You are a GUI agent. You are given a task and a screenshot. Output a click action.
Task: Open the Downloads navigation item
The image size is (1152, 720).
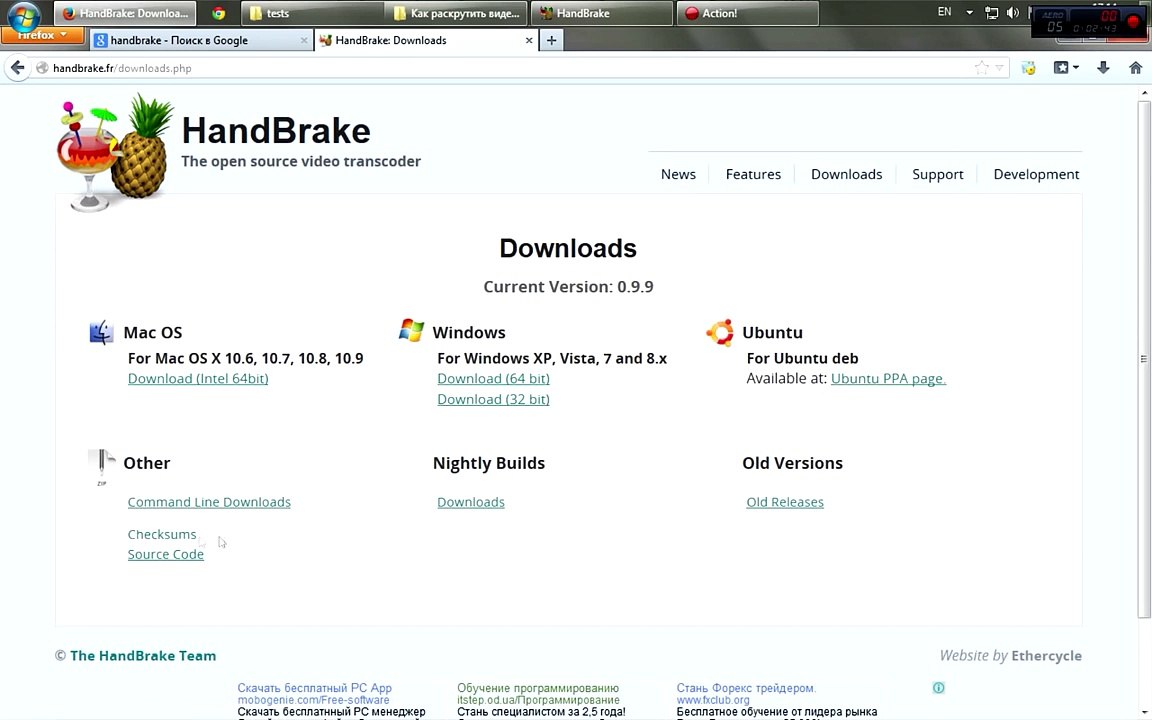click(846, 174)
